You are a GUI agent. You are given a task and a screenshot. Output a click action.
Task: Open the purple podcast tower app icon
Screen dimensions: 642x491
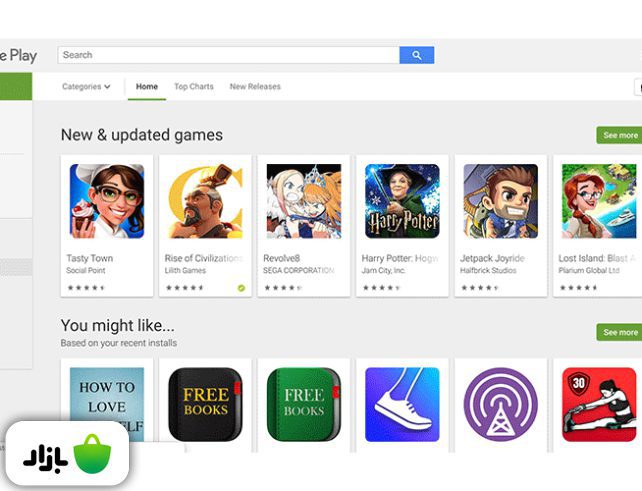coord(501,405)
